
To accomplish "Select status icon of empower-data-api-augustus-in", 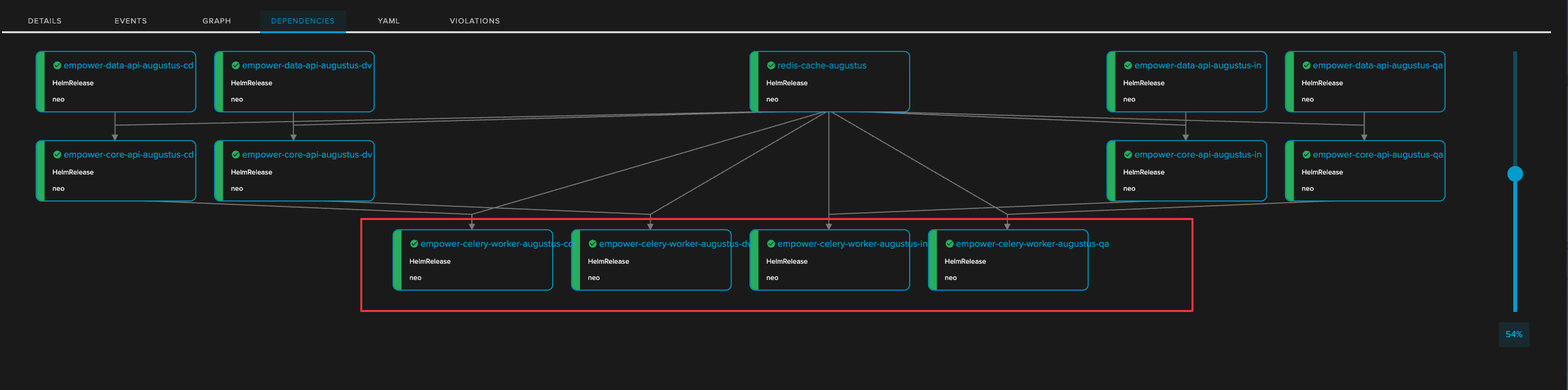I will (1128, 66).
